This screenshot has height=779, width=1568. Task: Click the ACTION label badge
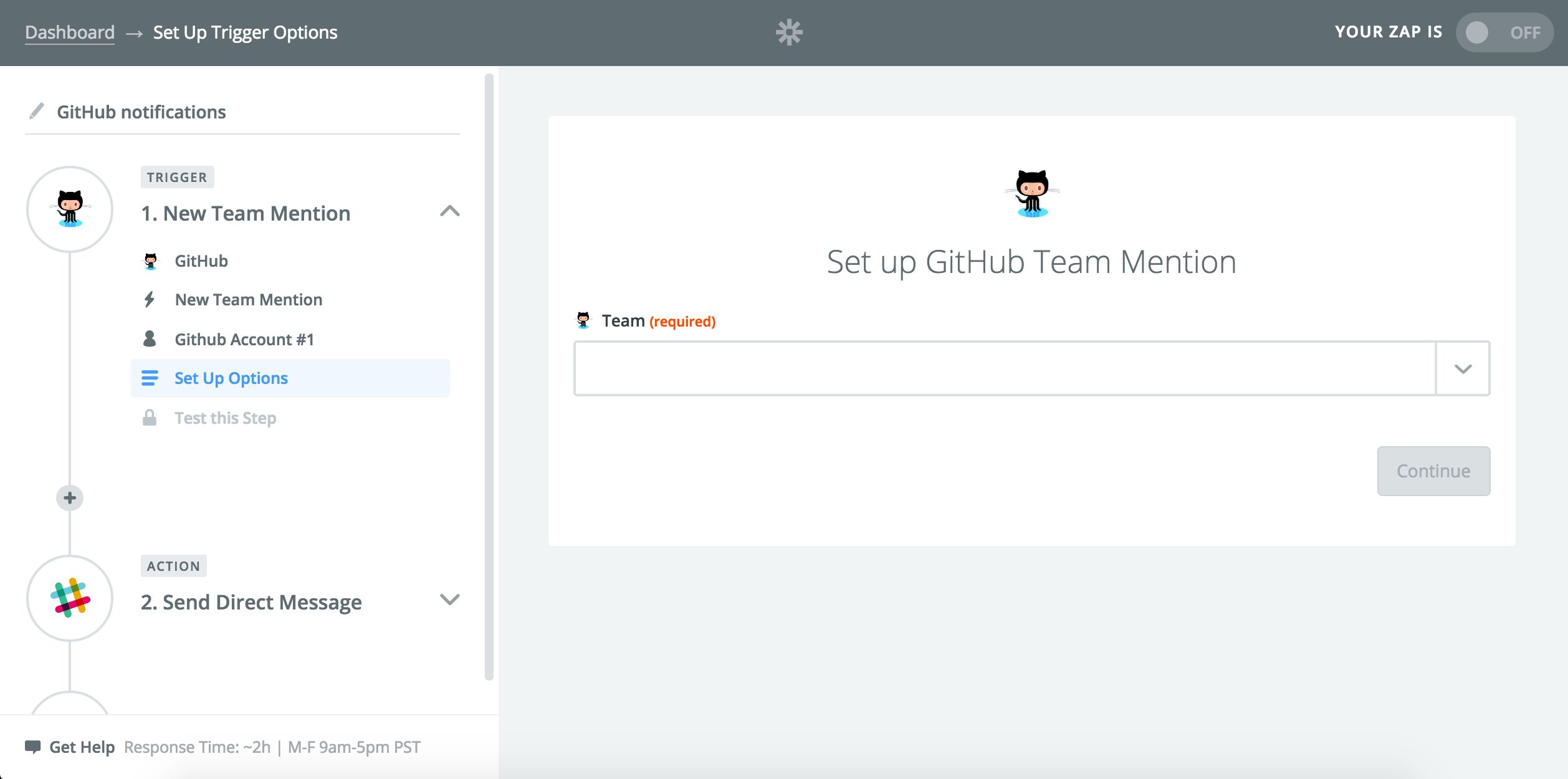click(174, 566)
